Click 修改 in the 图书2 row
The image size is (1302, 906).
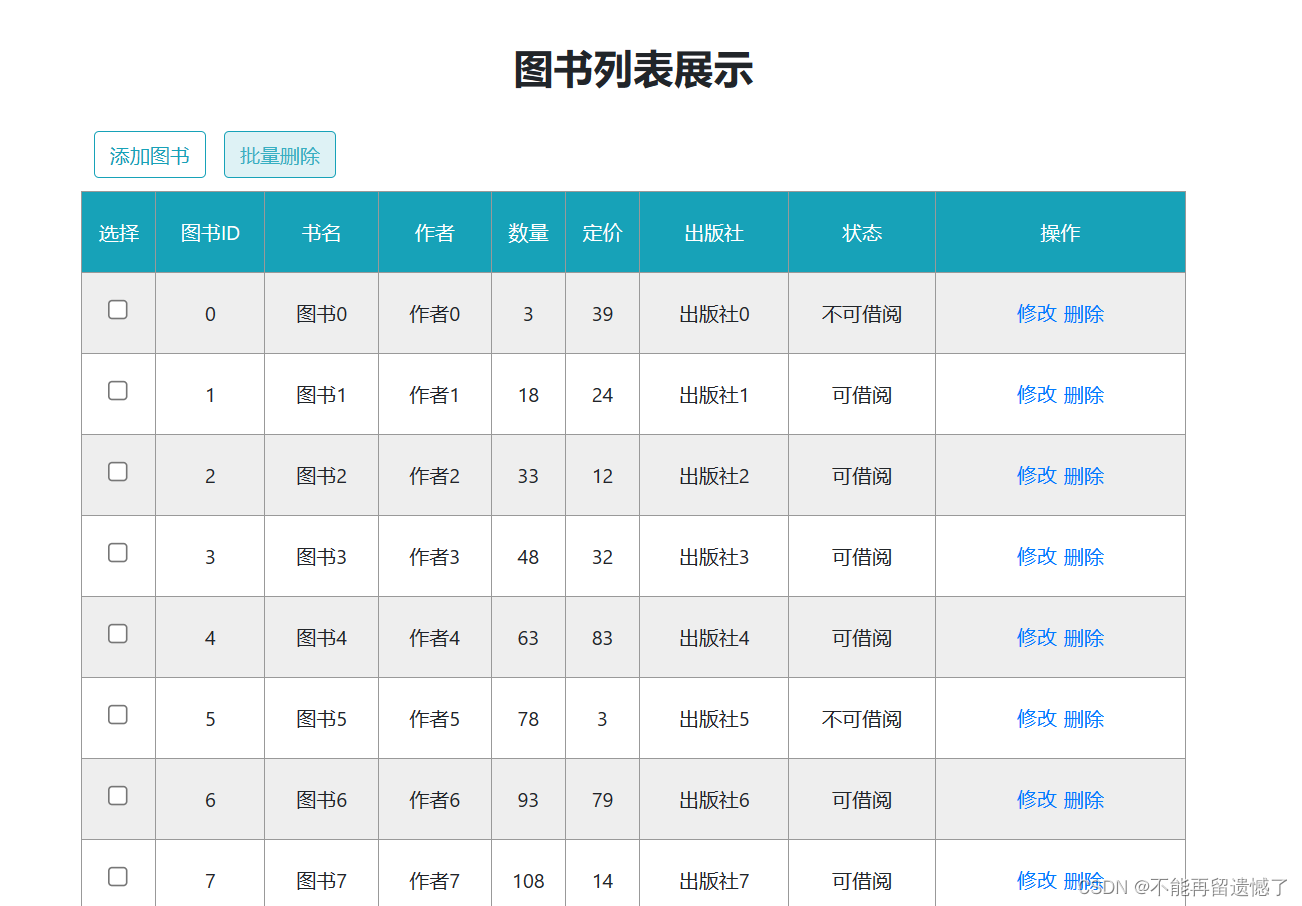(x=1037, y=475)
